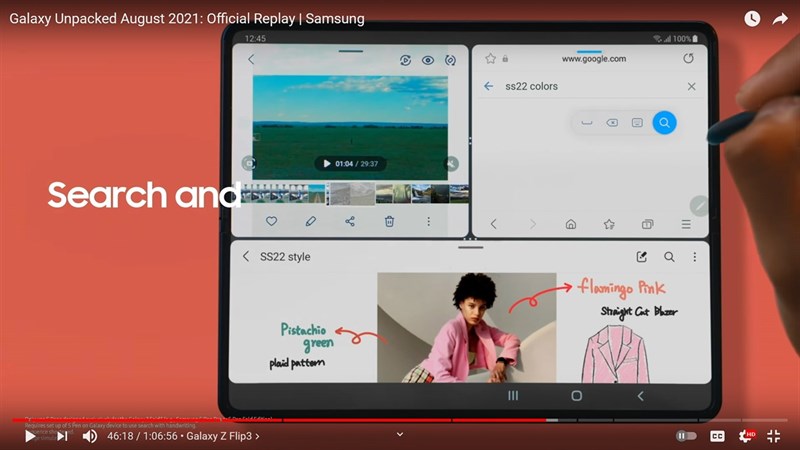Screen dimensions: 800x450
Task: Expand the down chevron above player controls
Action: 400,434
